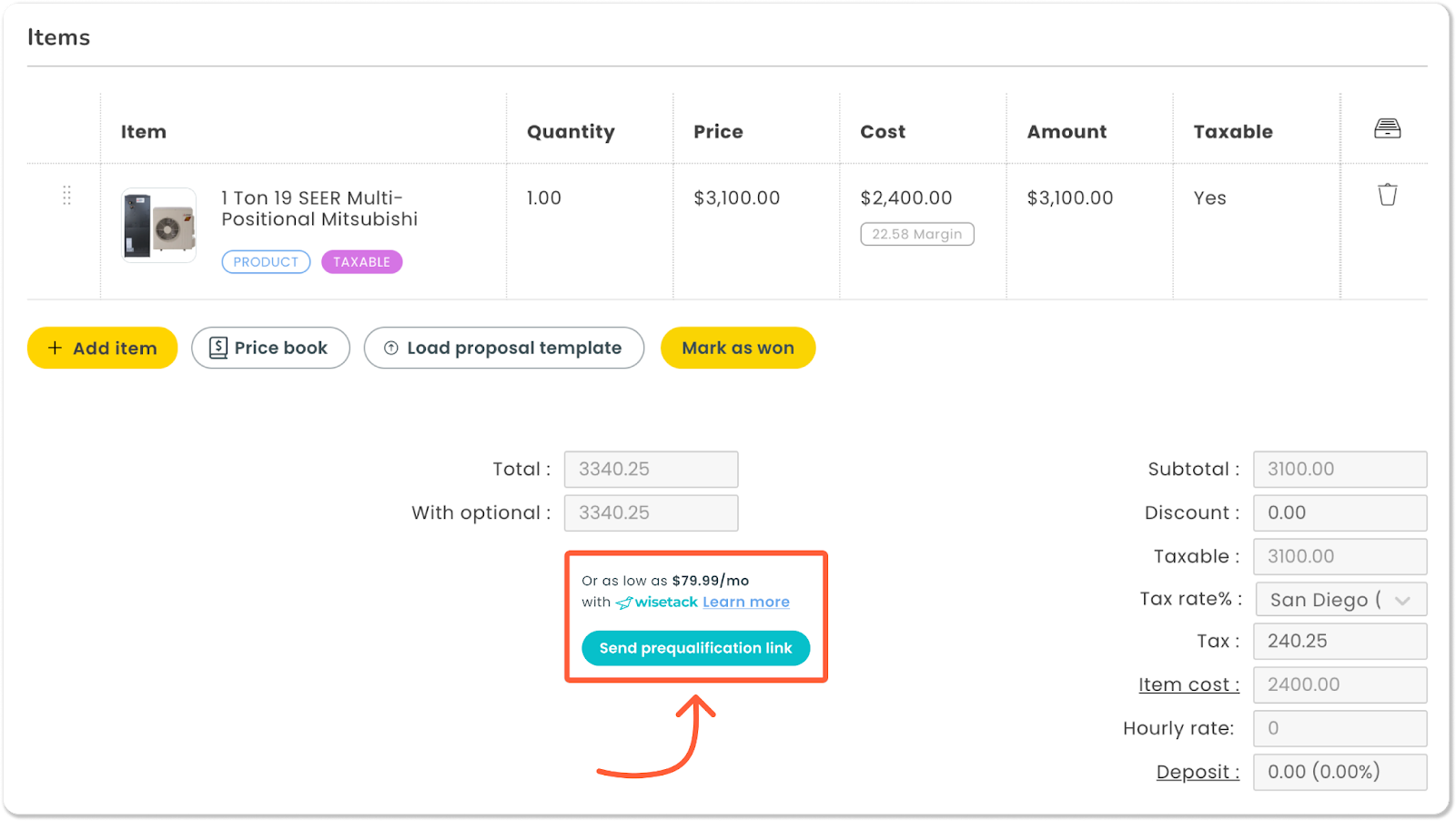
Task: Click the wisetack logo text
Action: [x=657, y=602]
